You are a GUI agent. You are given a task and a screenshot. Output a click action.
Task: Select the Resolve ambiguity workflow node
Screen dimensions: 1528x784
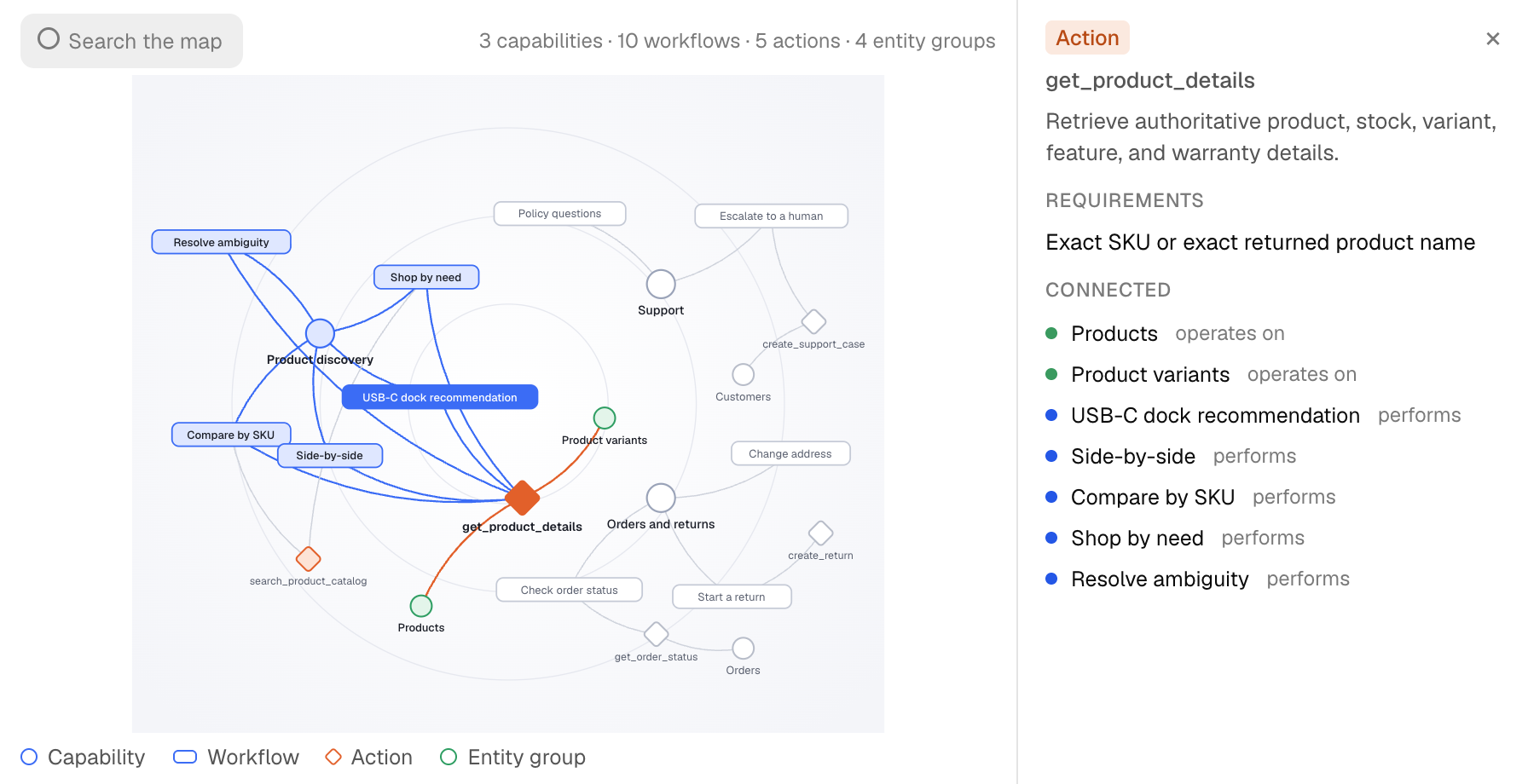pyautogui.click(x=221, y=242)
